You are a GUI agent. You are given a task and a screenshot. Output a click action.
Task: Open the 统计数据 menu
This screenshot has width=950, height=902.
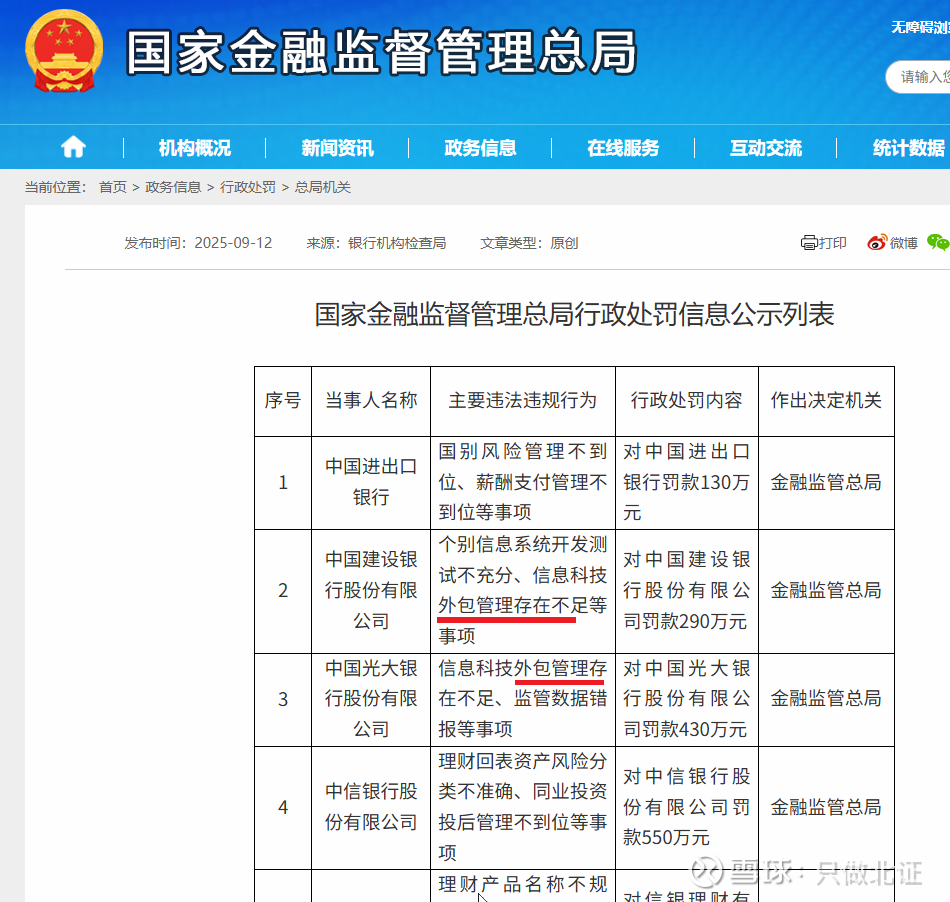point(909,148)
